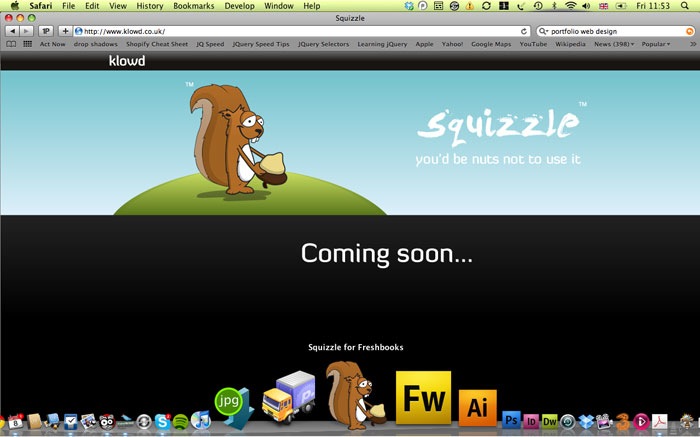The image size is (700, 437).
Task: Open Skype from the Dock
Action: coord(162,421)
